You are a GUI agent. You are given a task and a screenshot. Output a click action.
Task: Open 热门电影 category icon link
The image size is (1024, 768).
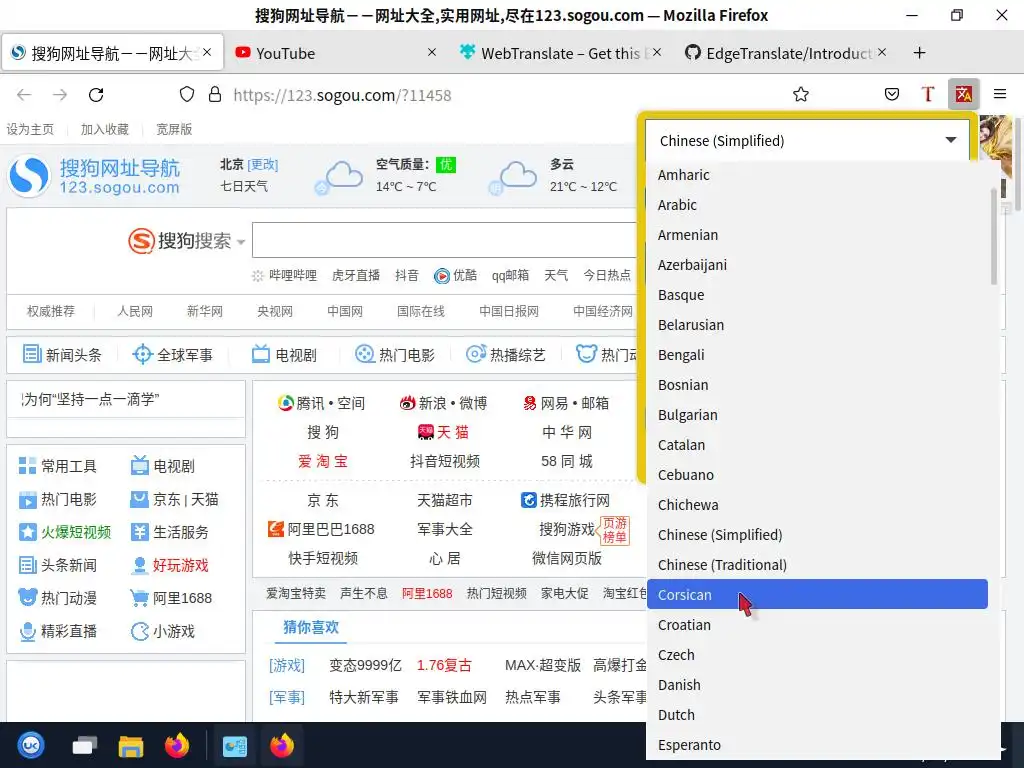coord(394,355)
